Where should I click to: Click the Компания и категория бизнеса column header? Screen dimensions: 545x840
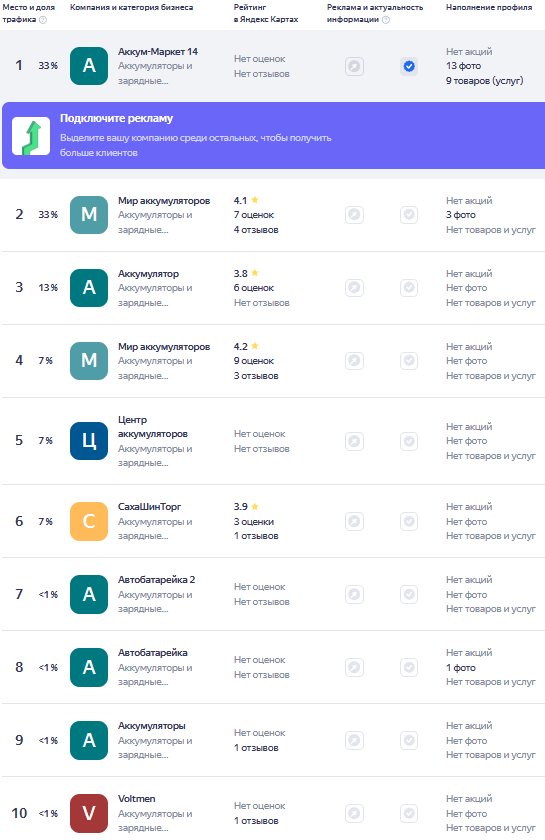131,8
